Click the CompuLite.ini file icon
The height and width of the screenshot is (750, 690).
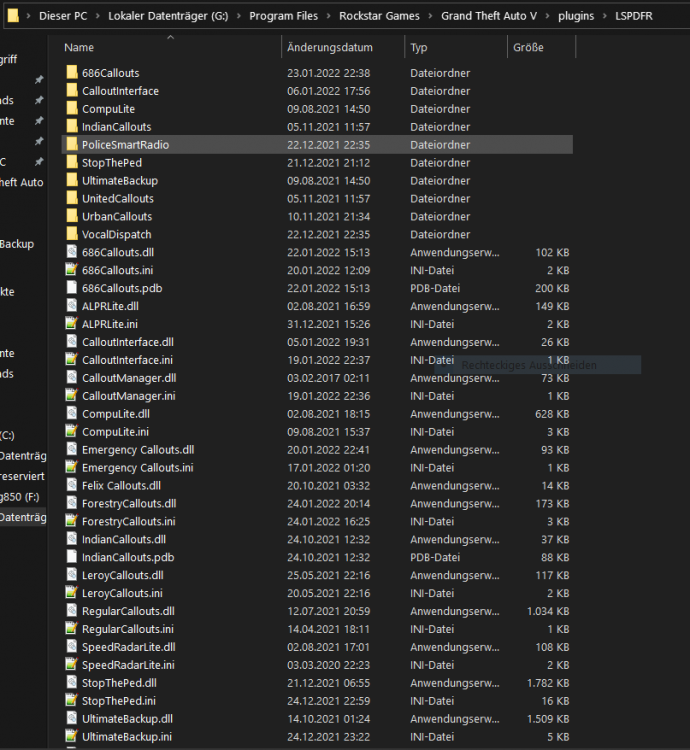(x=72, y=431)
